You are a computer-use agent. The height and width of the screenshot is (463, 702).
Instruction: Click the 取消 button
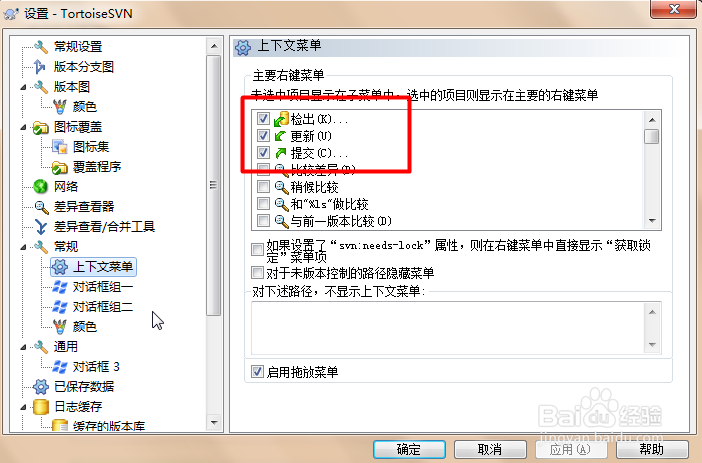490,449
